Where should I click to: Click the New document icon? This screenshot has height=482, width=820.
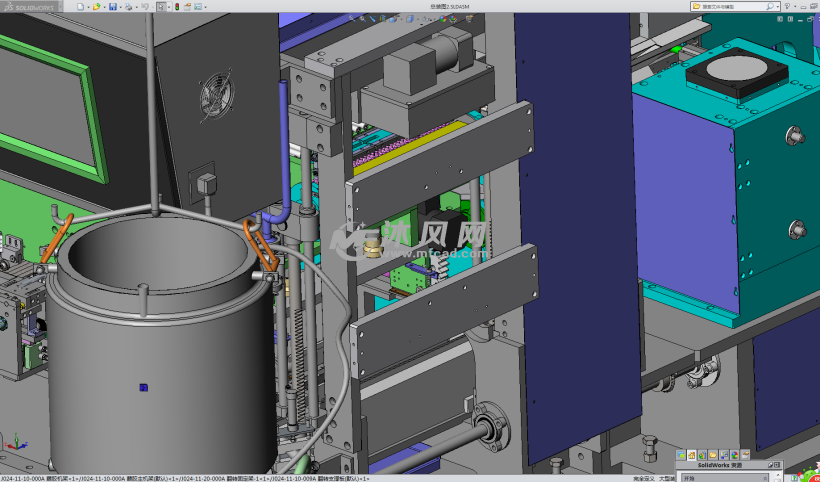pos(81,7)
